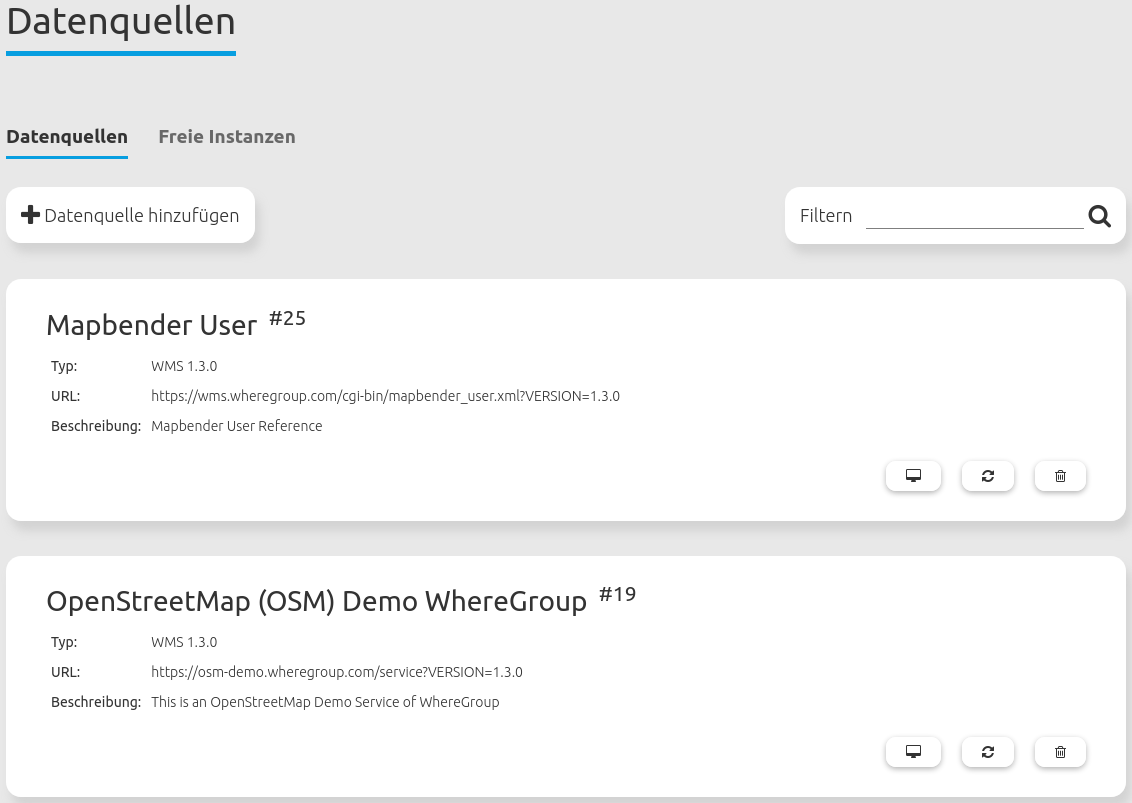
Task: Click the osm-demo.wheregroup.com service URL
Action: click(x=336, y=672)
